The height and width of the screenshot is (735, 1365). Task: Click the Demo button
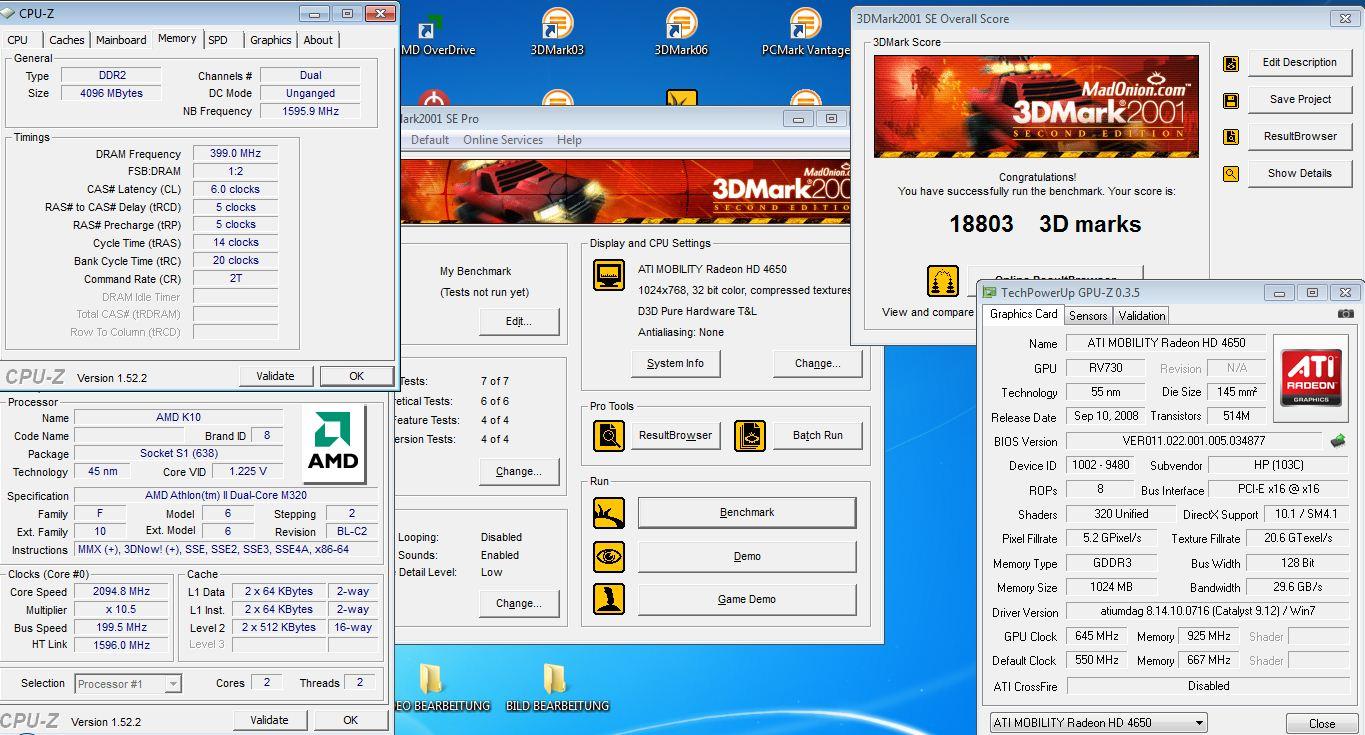[747, 556]
